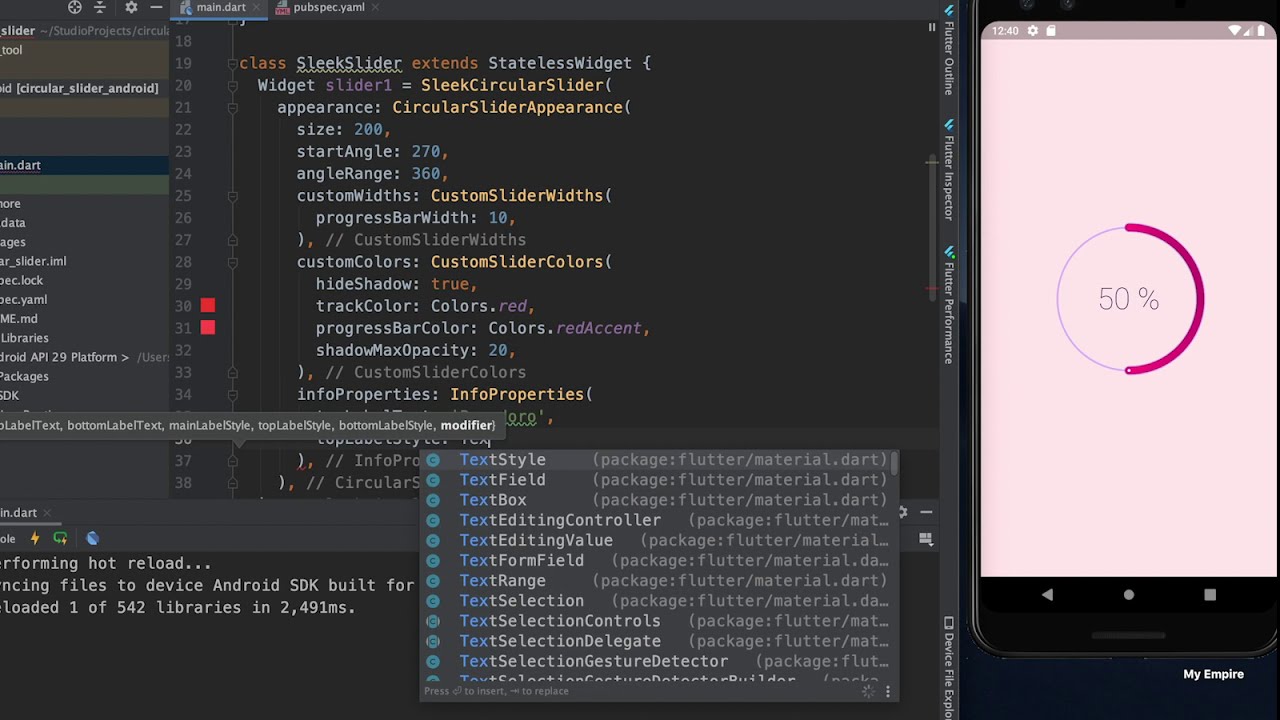Screen dimensions: 1280x720
Task: Choose TextEditingController completion suggestion
Action: 658,520
